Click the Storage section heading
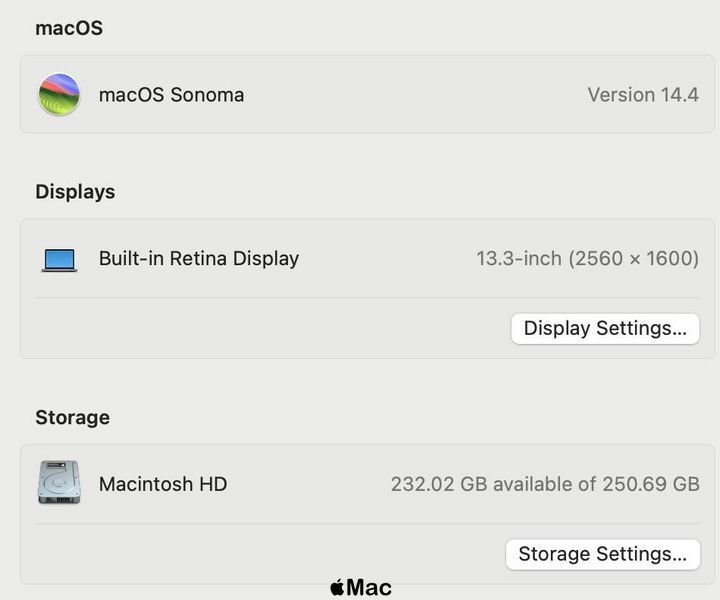Image resolution: width=720 pixels, height=600 pixels. pyautogui.click(x=73, y=417)
